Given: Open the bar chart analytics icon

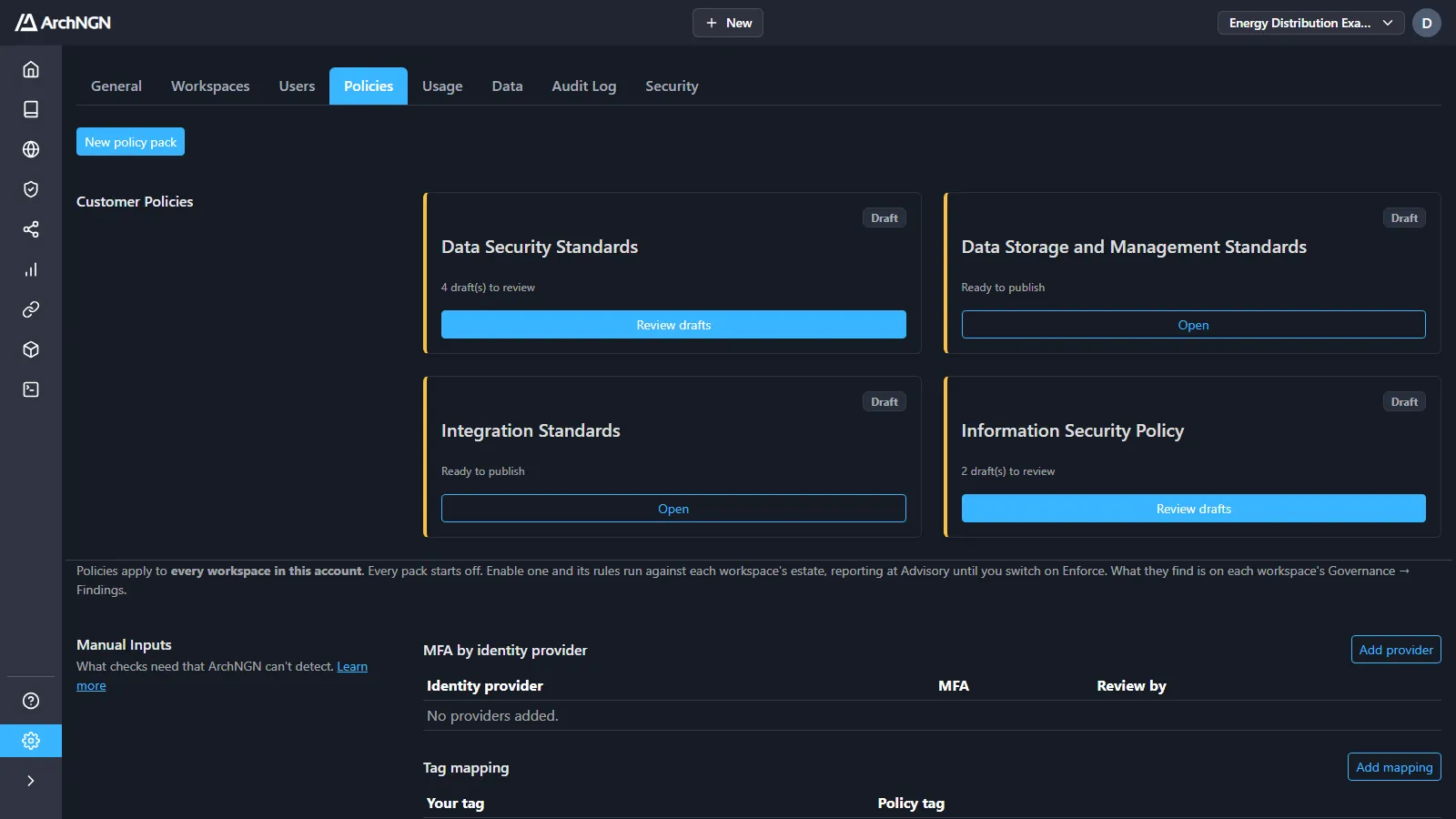Looking at the screenshot, I should [31, 269].
